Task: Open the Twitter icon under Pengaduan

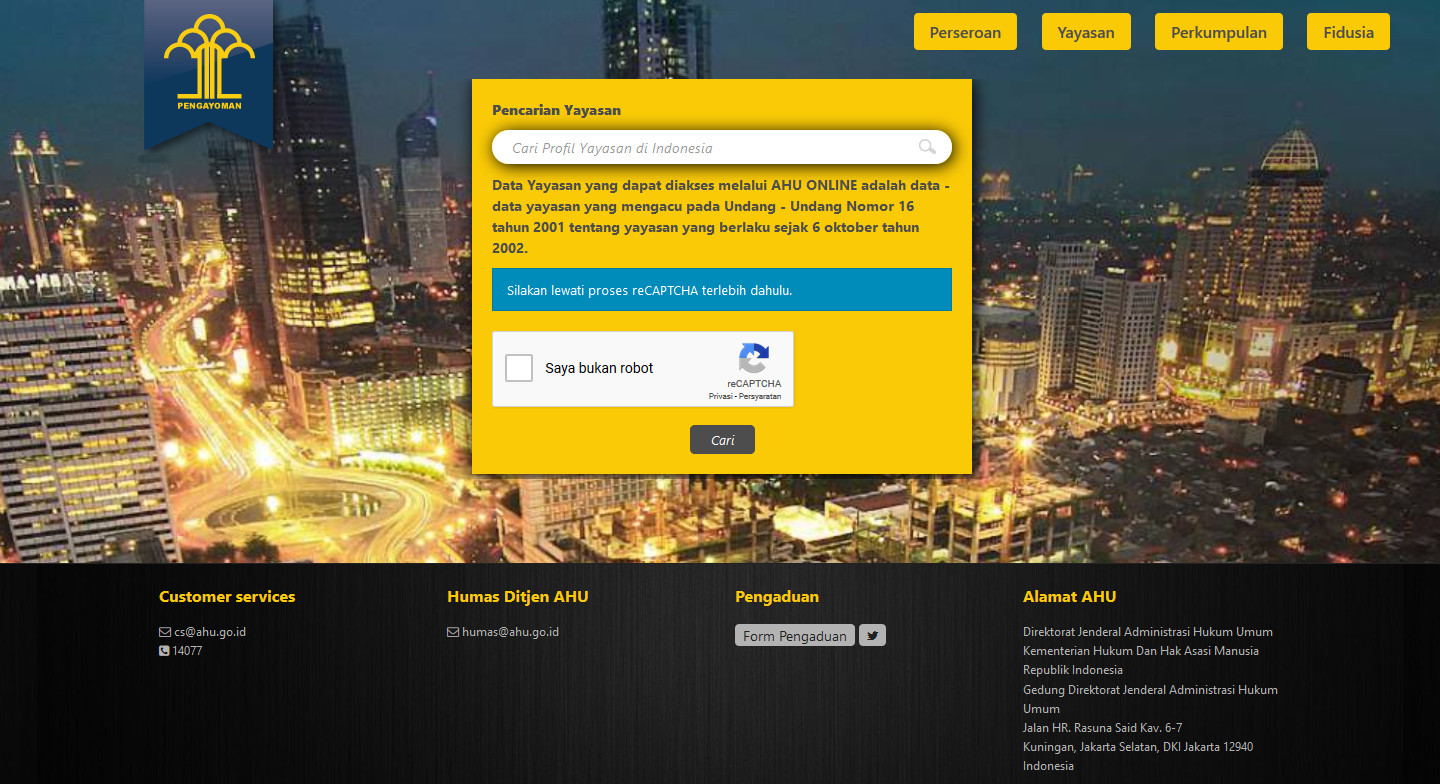Action: (872, 635)
